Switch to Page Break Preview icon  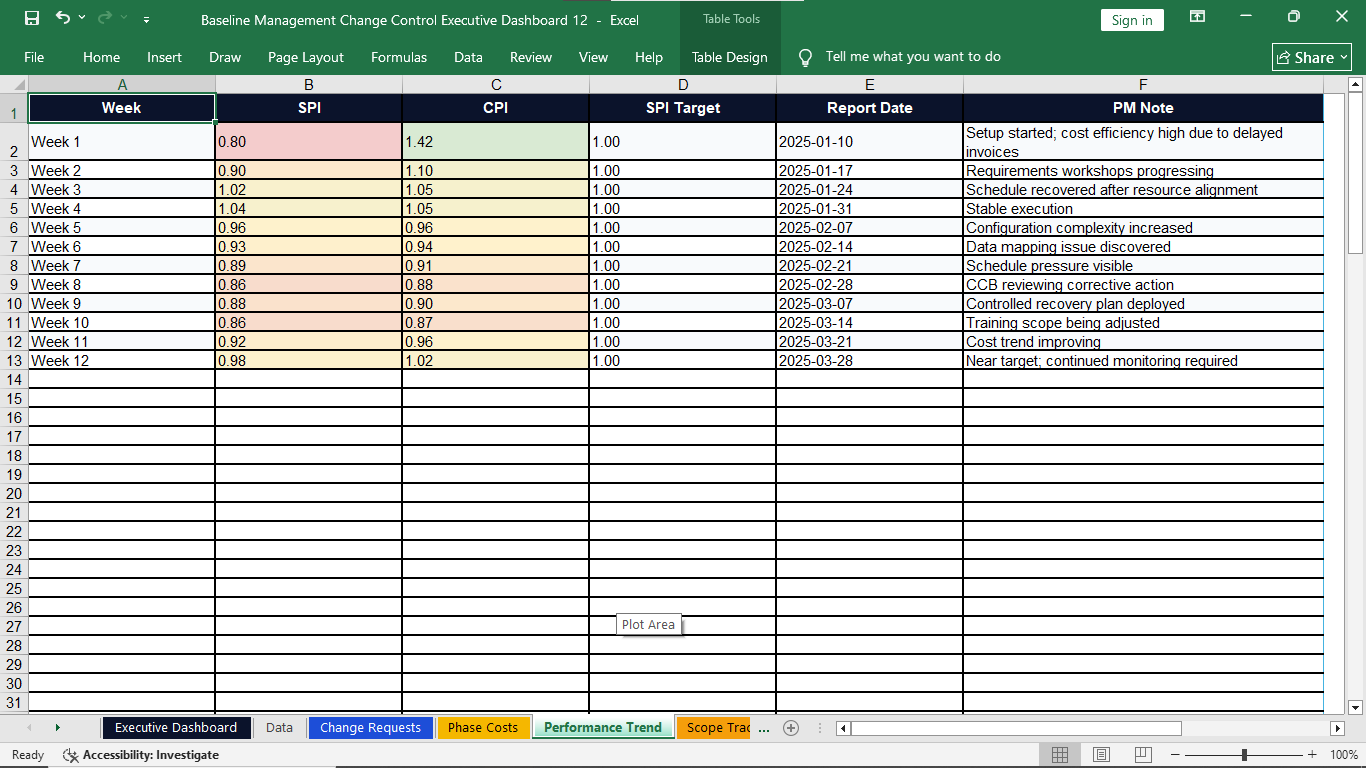click(x=1143, y=755)
